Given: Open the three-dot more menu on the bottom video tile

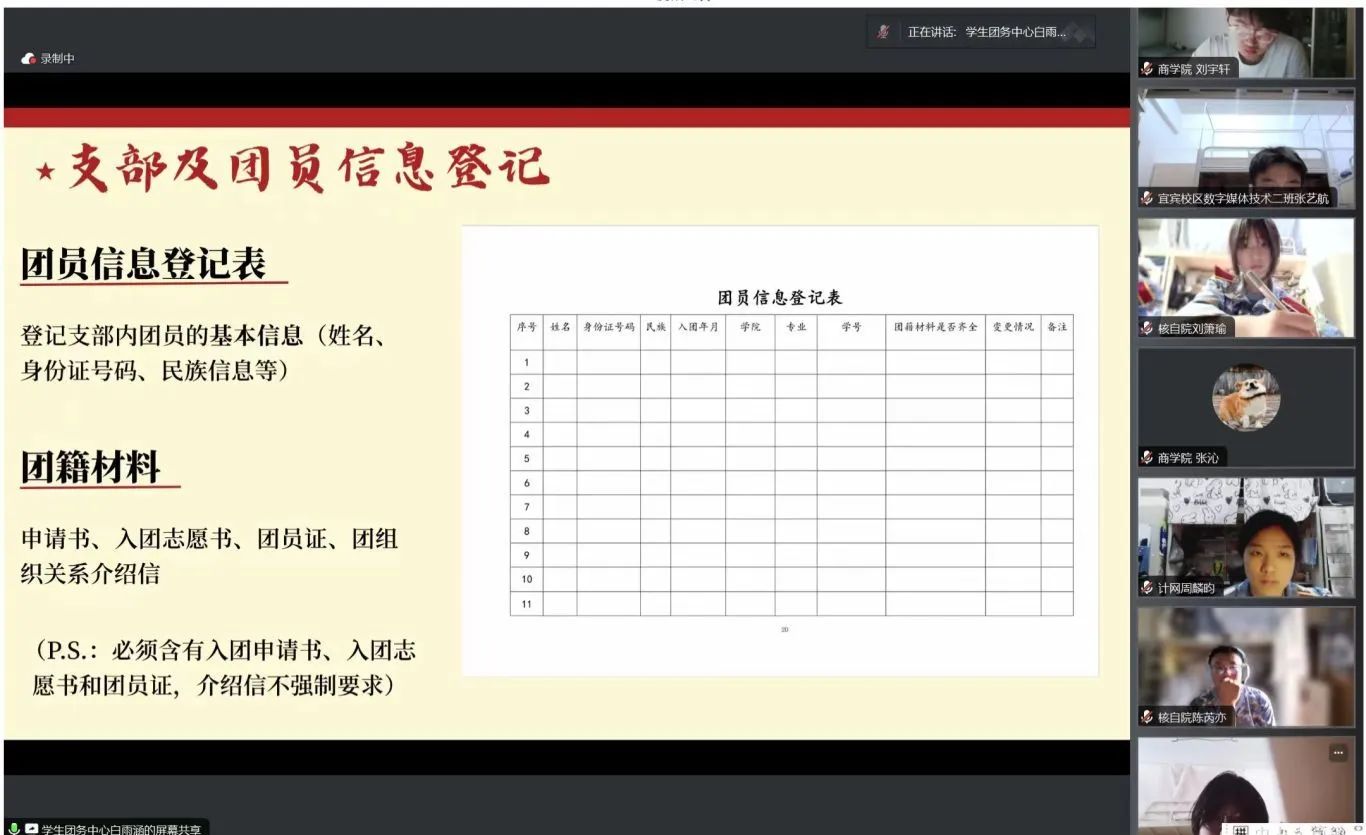Looking at the screenshot, I should 1338,753.
